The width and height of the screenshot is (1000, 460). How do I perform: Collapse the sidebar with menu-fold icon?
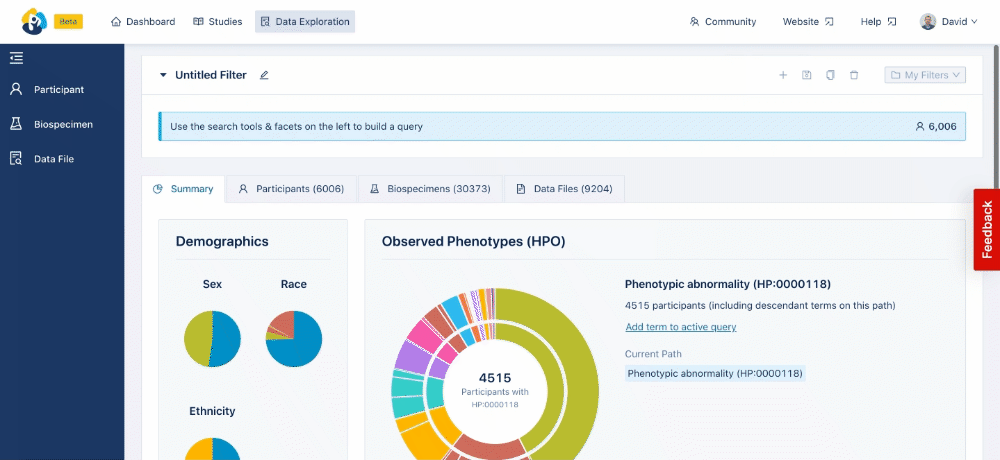click(17, 58)
